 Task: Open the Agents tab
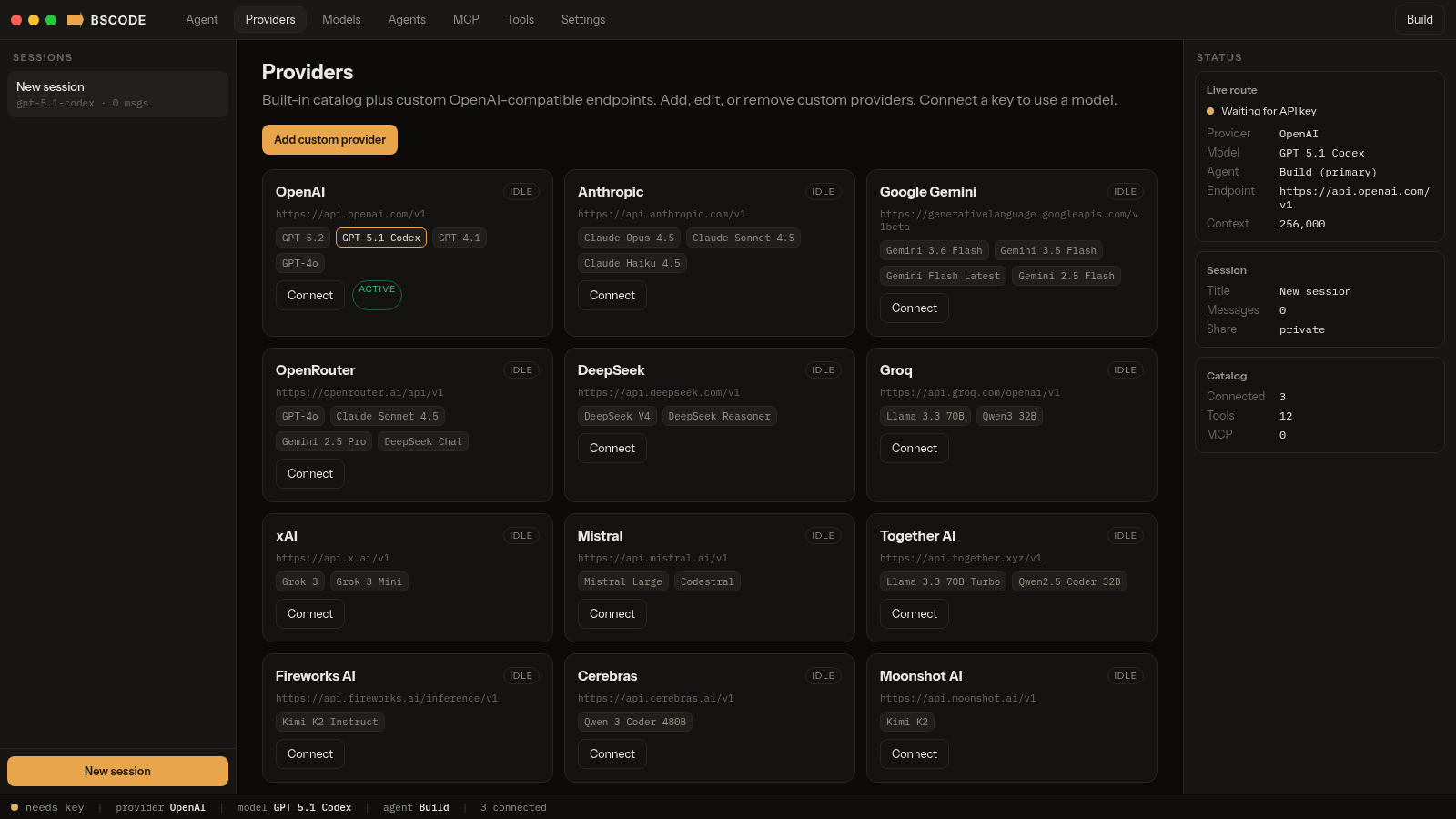[407, 19]
